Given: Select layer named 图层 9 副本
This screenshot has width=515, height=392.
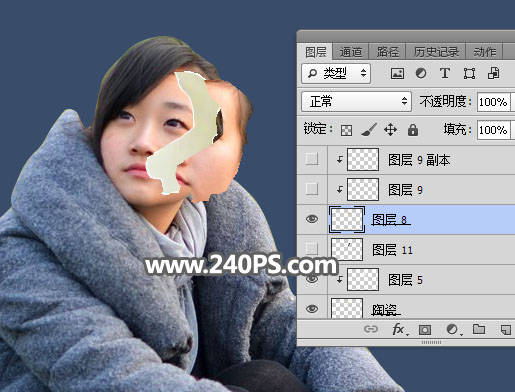Looking at the screenshot, I should tap(419, 160).
